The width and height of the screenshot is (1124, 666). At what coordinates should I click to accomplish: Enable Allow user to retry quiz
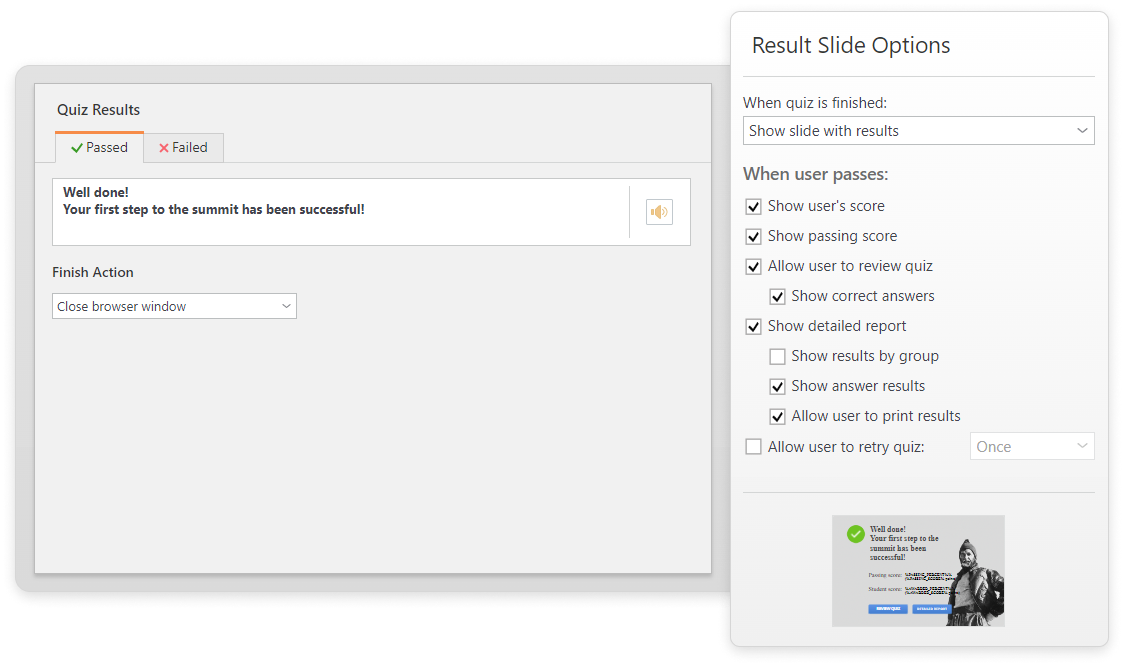[x=754, y=447]
